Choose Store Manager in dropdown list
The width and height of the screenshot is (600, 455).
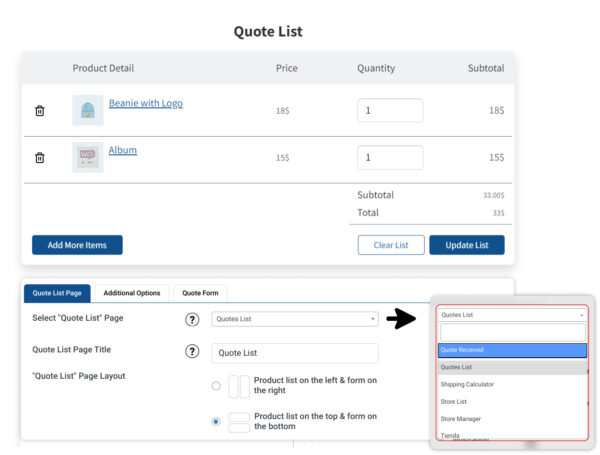(512, 419)
